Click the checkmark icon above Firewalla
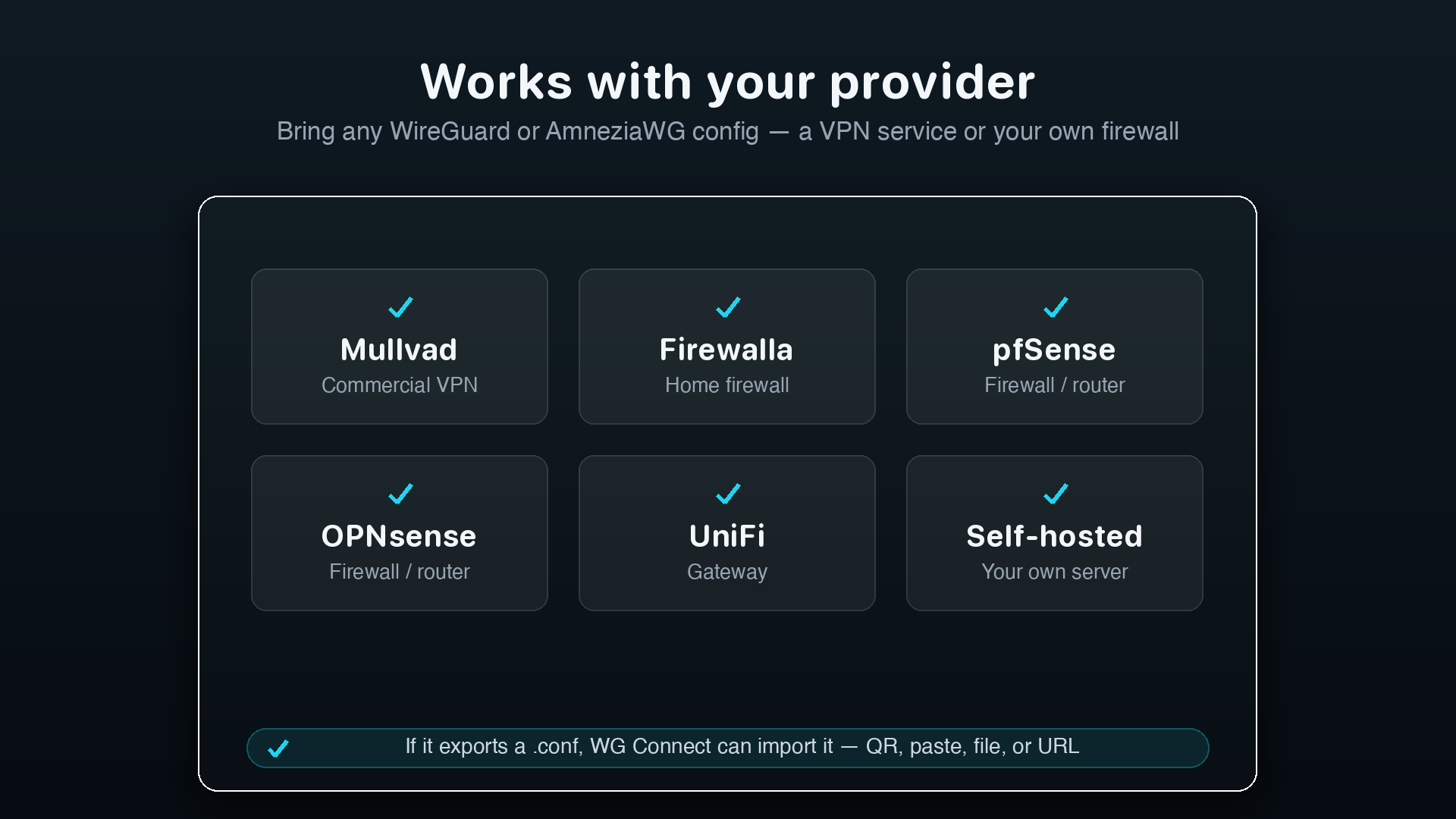The width and height of the screenshot is (1456, 819). pyautogui.click(x=728, y=307)
